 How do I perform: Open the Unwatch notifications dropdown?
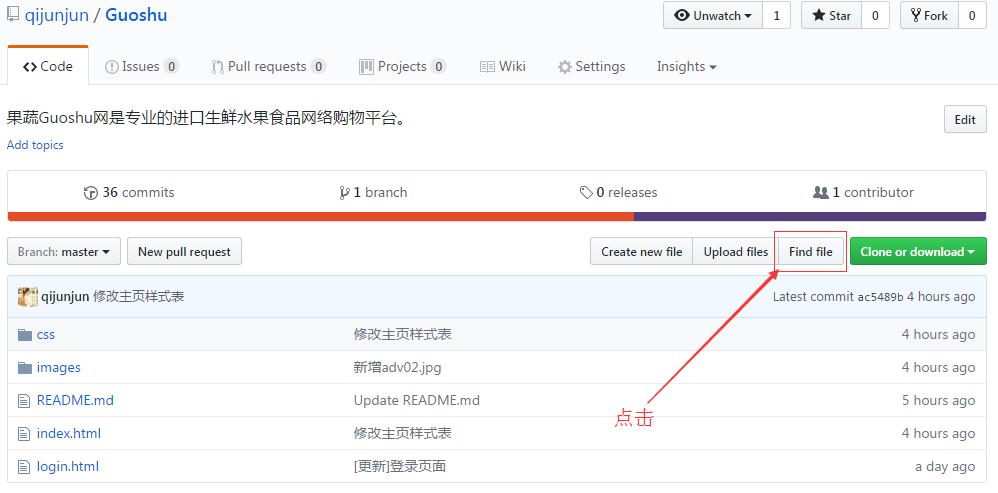point(713,16)
